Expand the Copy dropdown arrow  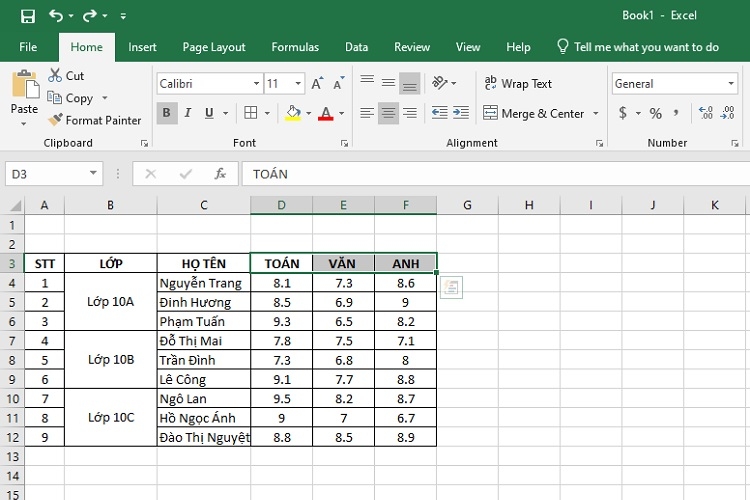click(x=105, y=98)
